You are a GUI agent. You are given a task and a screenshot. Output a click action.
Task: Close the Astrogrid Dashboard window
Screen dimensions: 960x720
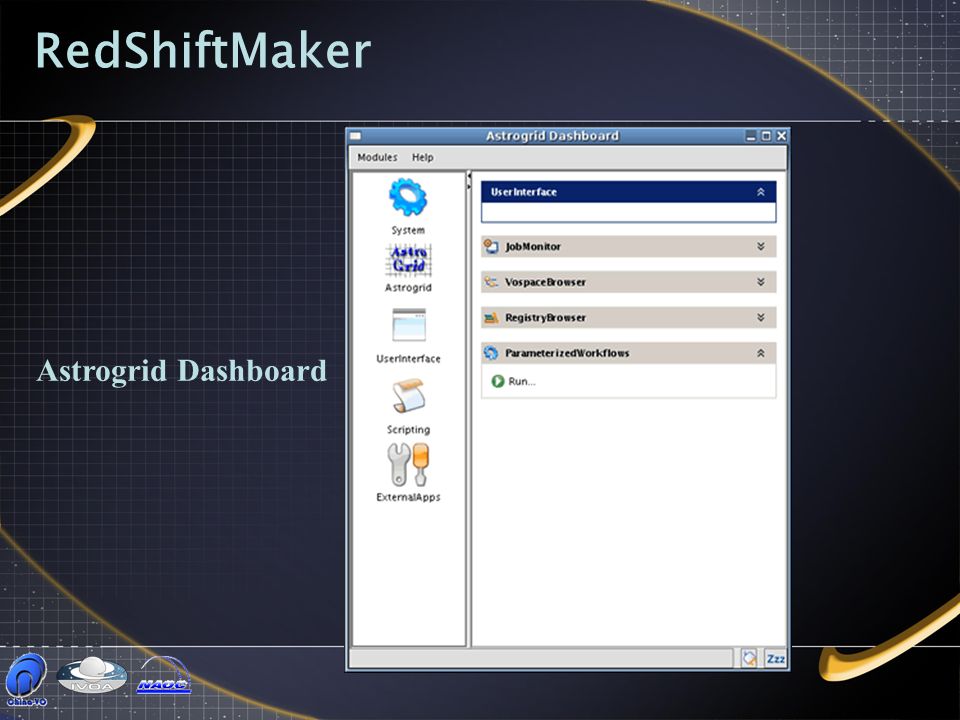pyautogui.click(x=781, y=136)
